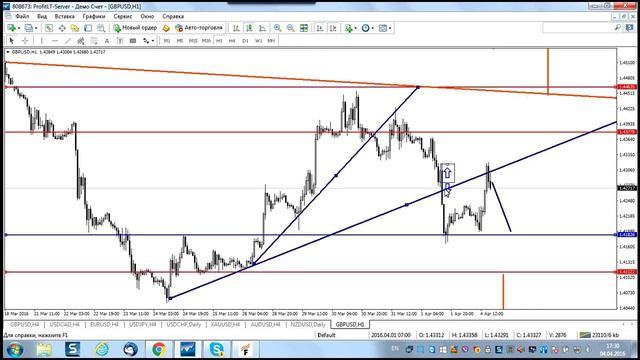The height and width of the screenshot is (360, 640).
Task: Click the connection status 23110/6 kb indicator
Action: coord(600,335)
